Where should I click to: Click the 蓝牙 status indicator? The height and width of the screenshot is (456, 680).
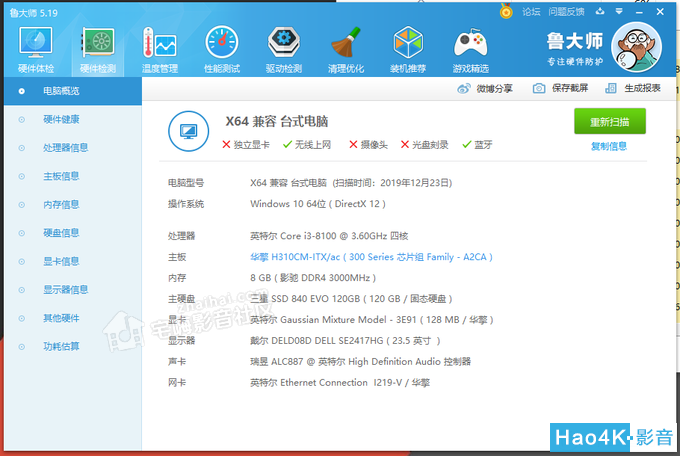[477, 145]
